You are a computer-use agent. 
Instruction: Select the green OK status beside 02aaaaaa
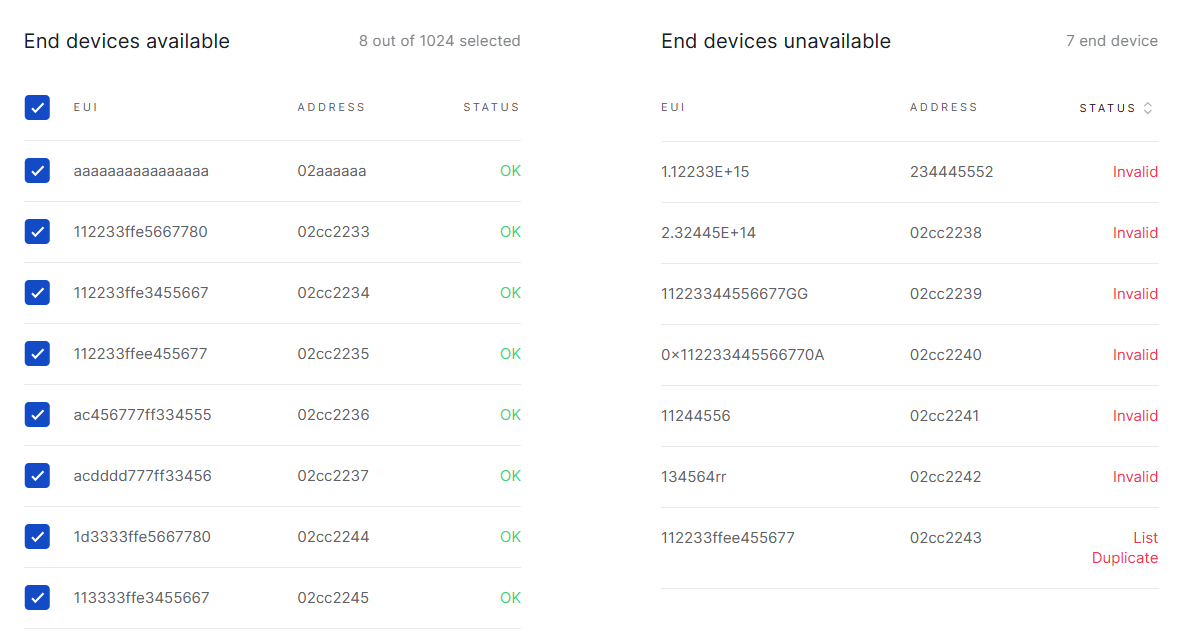coord(510,170)
